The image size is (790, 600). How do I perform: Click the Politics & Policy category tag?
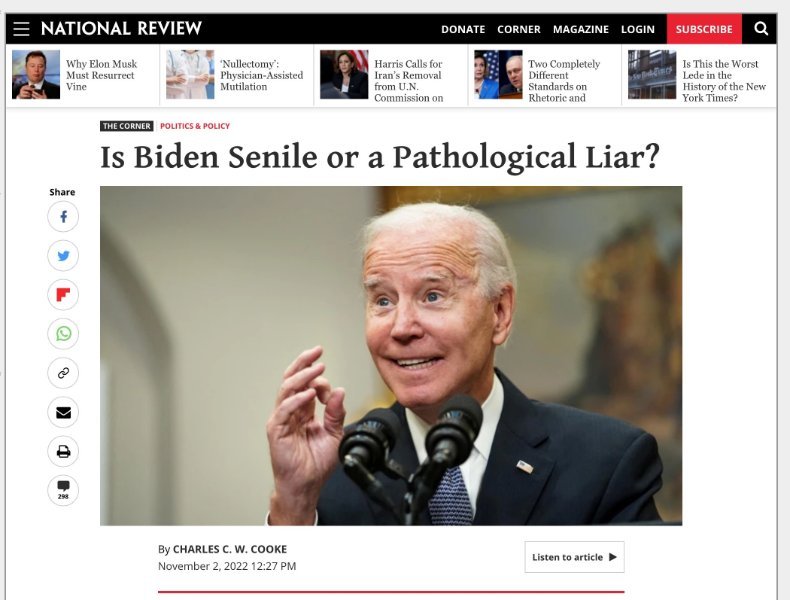tap(194, 126)
